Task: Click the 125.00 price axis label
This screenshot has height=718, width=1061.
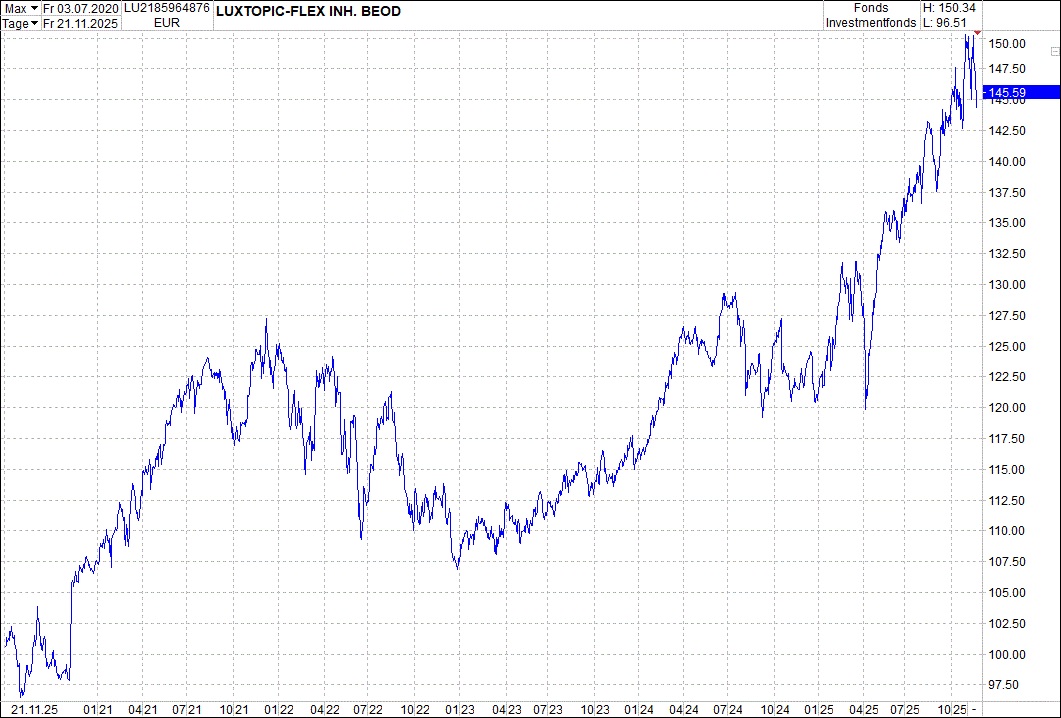Action: [x=1007, y=346]
